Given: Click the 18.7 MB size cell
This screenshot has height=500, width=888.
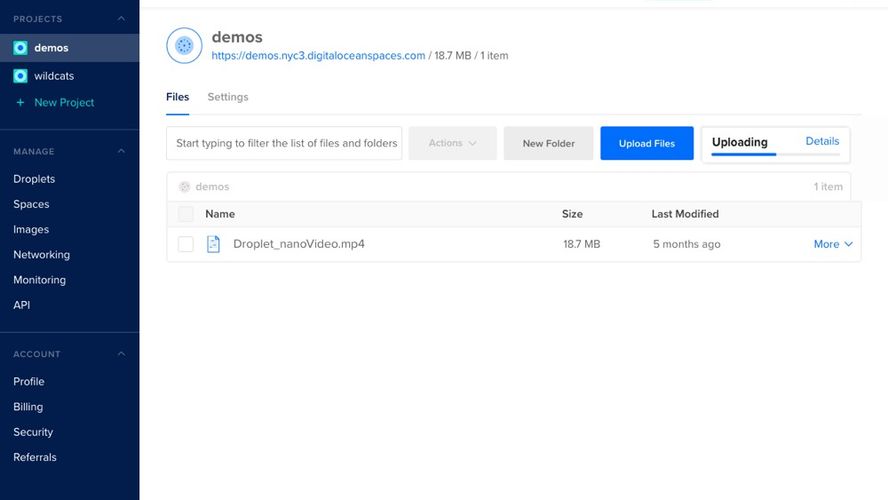Looking at the screenshot, I should pos(582,244).
